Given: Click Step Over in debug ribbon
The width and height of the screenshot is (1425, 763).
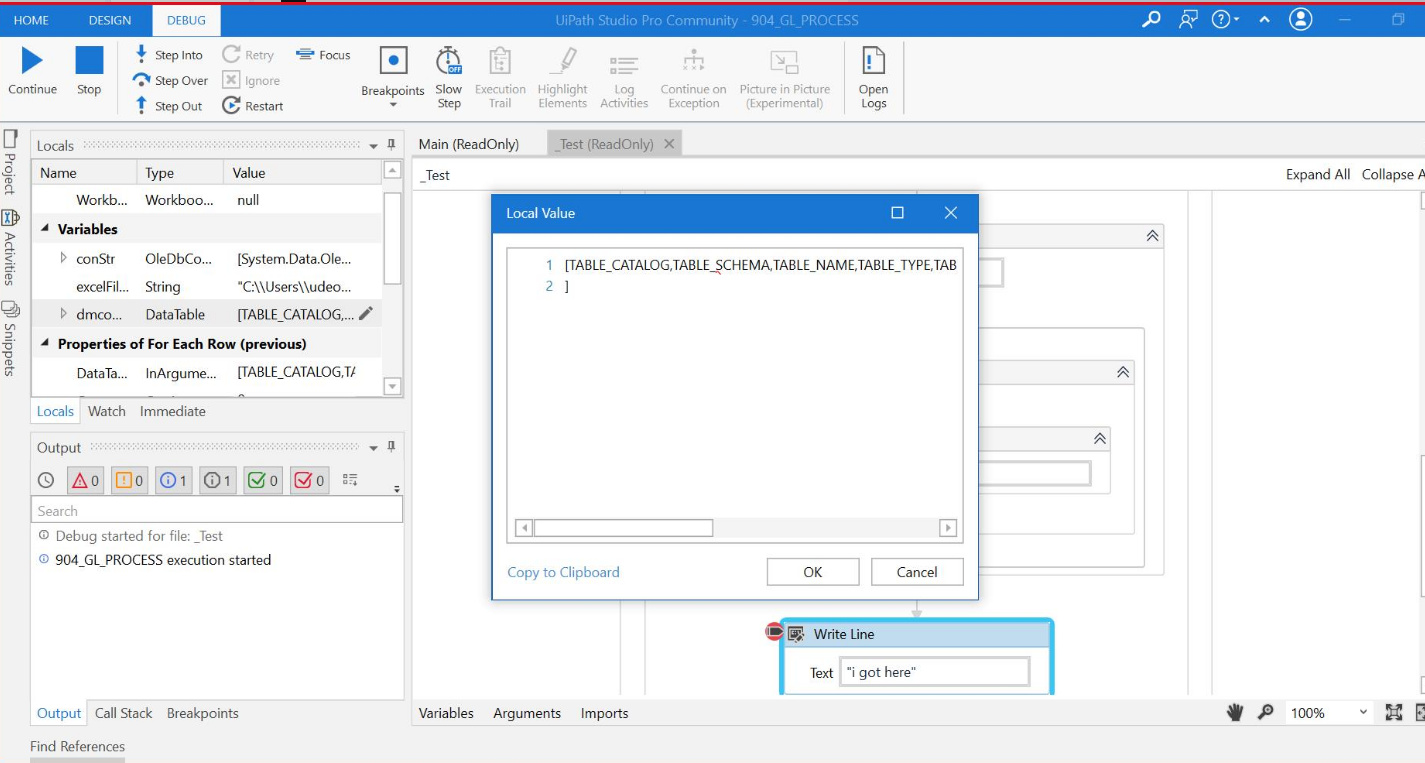Looking at the screenshot, I should click(170, 81).
